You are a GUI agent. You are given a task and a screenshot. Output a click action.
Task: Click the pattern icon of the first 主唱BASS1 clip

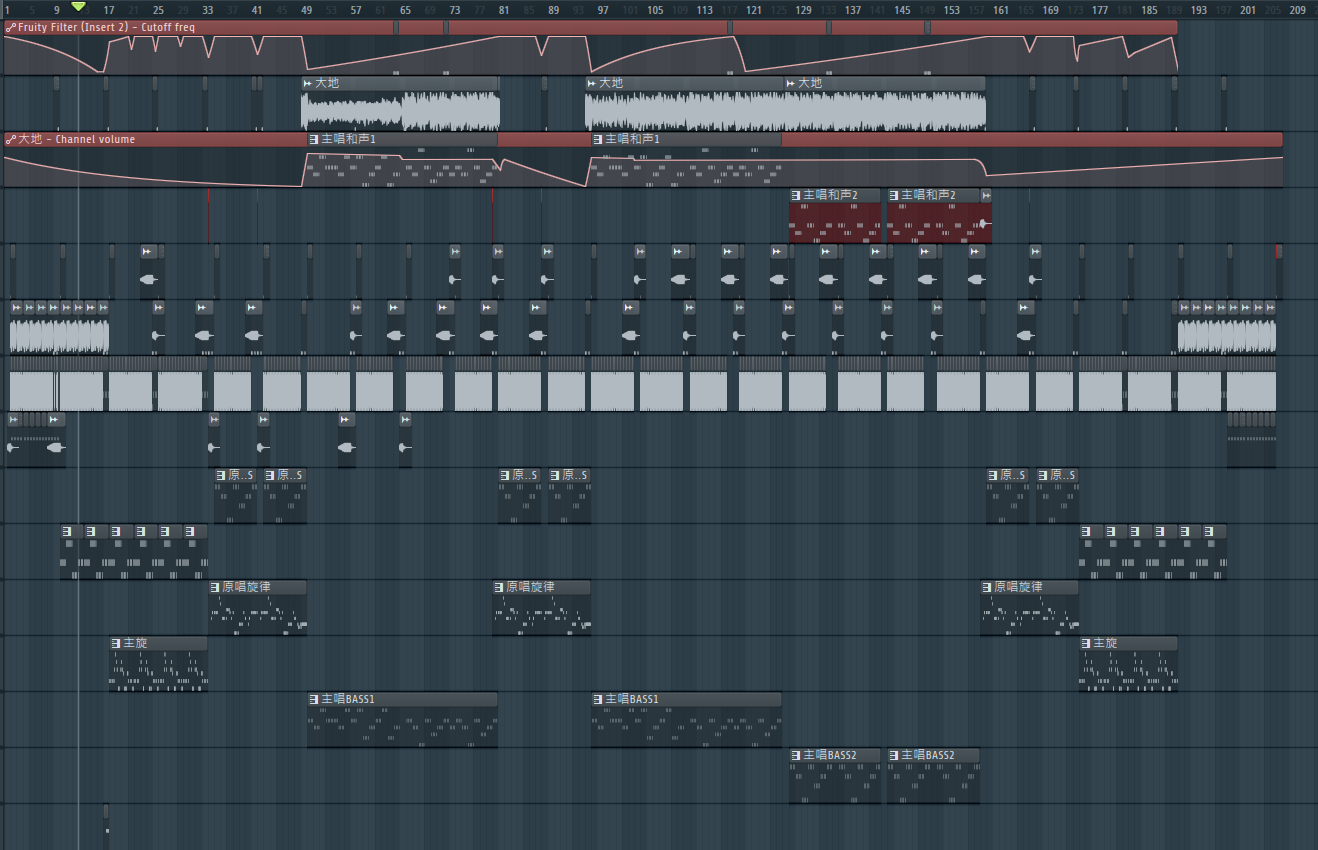(x=314, y=699)
